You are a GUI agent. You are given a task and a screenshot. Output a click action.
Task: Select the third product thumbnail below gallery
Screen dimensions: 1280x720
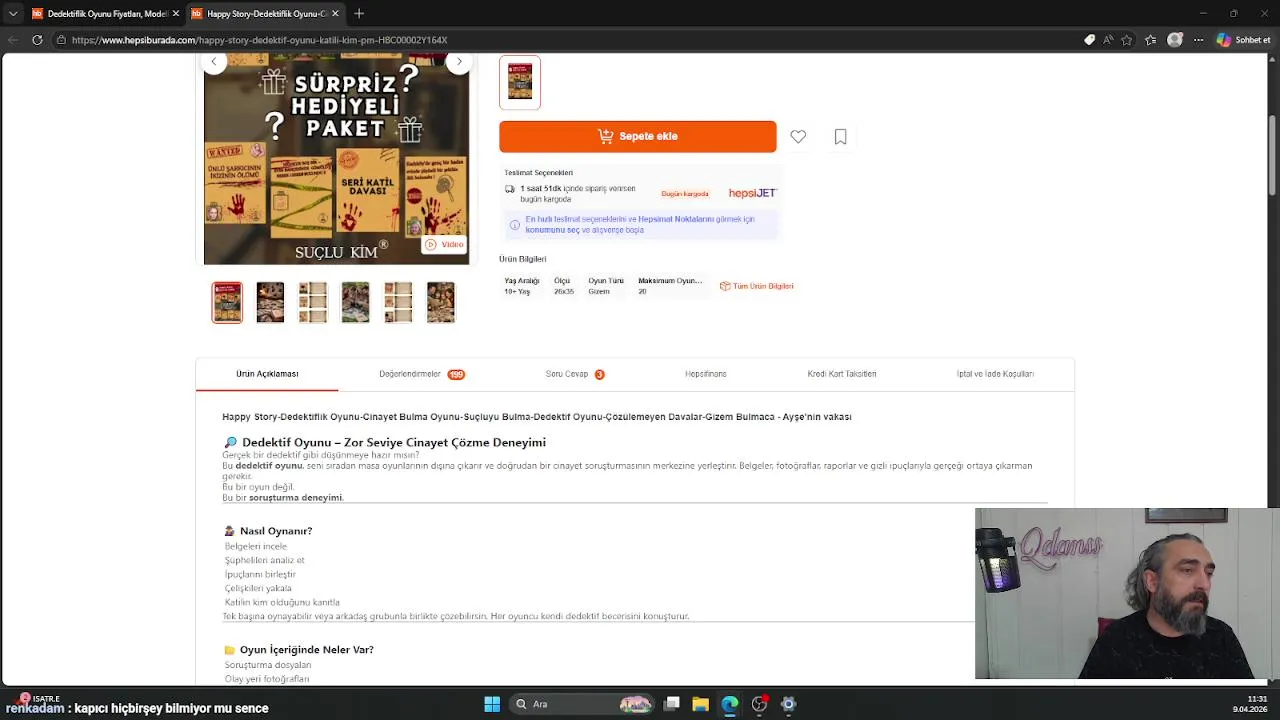point(313,302)
